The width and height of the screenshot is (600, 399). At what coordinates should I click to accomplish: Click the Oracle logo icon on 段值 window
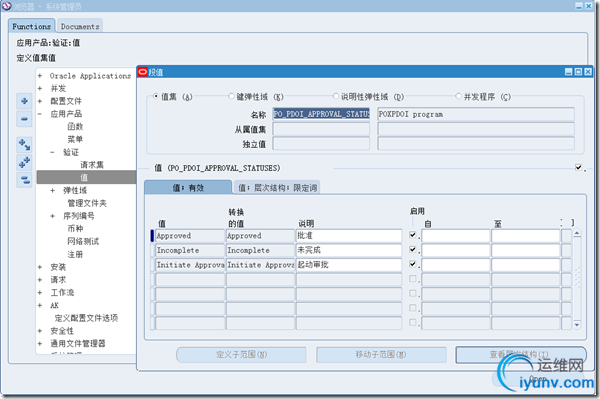(x=143, y=72)
